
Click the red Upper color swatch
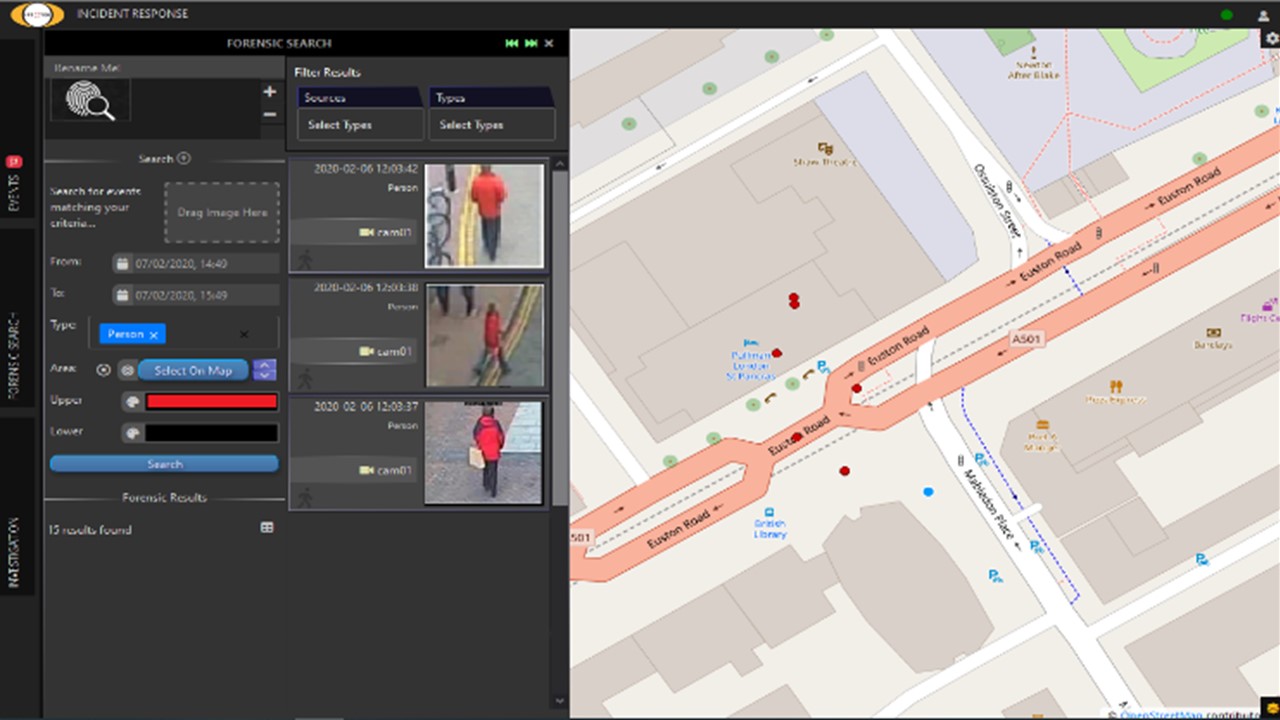click(211, 401)
